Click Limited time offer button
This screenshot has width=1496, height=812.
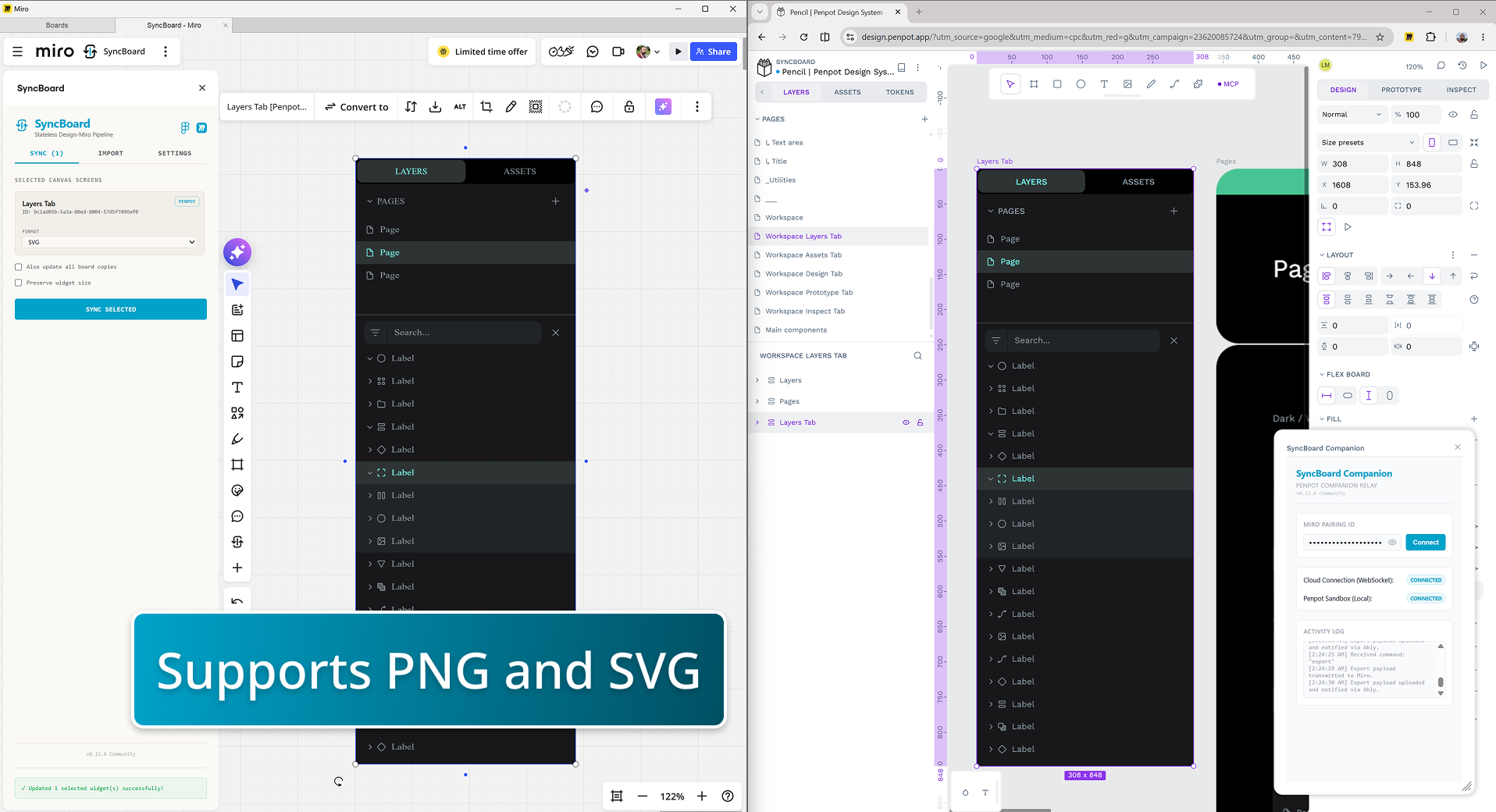click(483, 52)
